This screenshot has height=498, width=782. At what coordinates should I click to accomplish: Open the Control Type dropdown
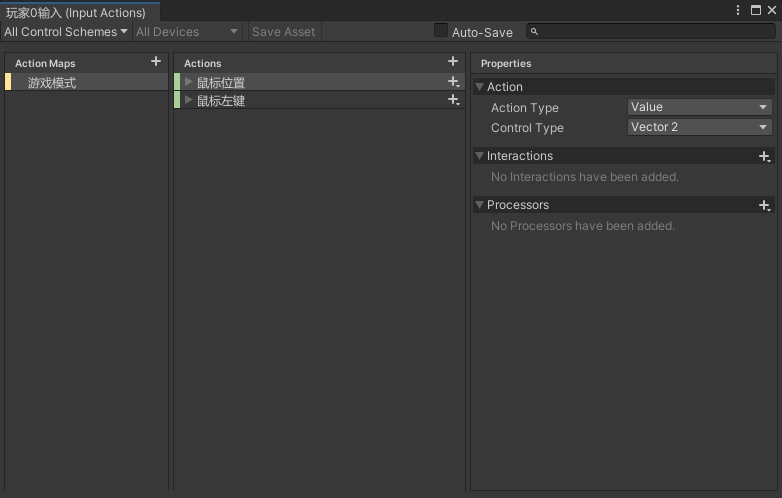pos(699,127)
